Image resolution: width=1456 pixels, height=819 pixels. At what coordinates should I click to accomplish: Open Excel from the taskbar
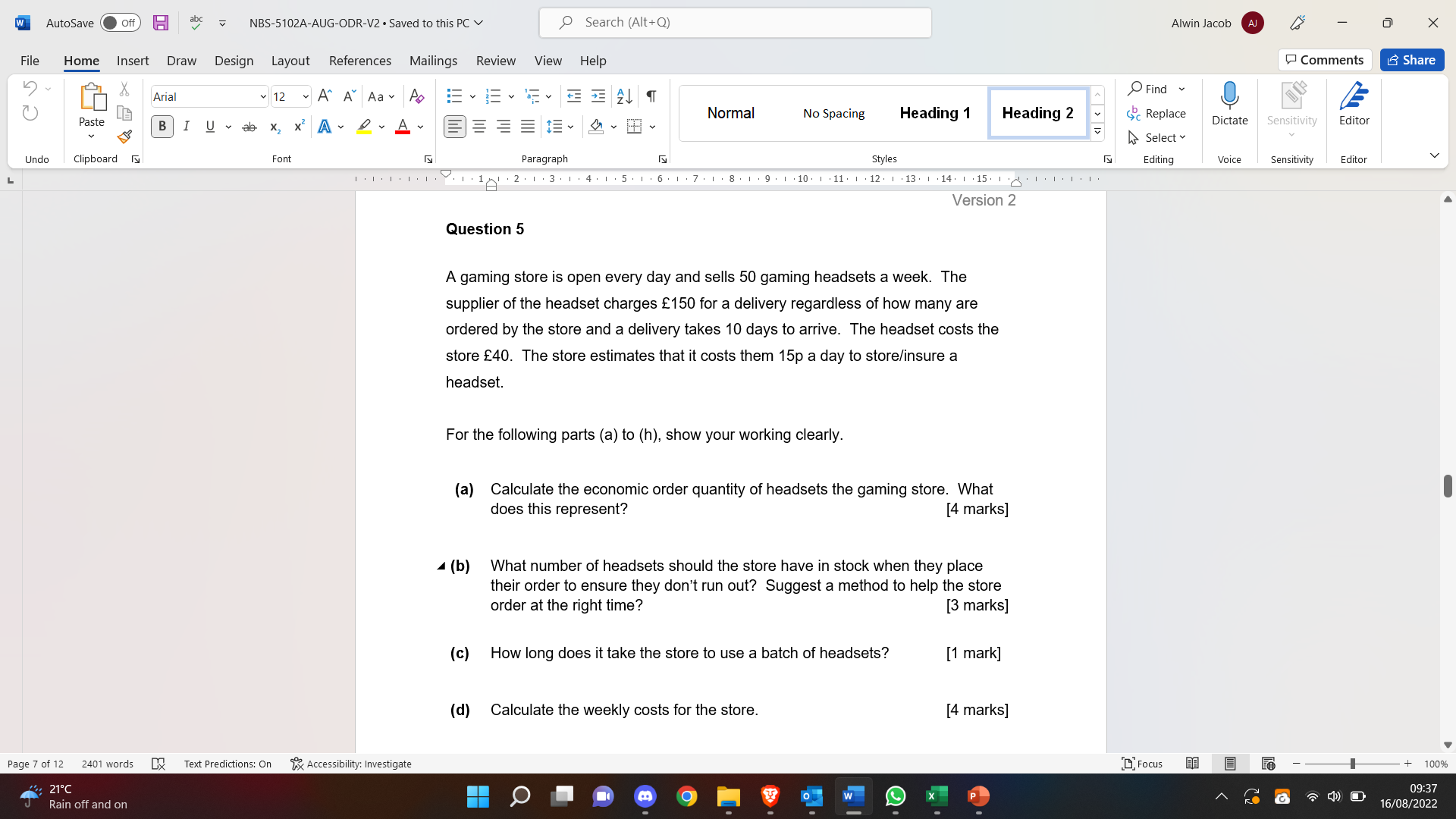[x=937, y=797]
